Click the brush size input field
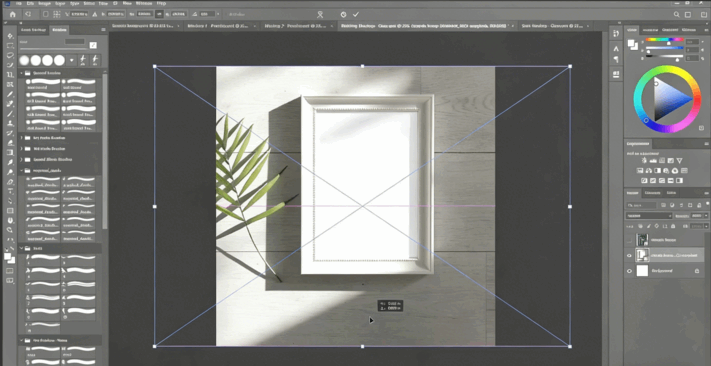Screen dimensions: 711x366 click(74, 41)
